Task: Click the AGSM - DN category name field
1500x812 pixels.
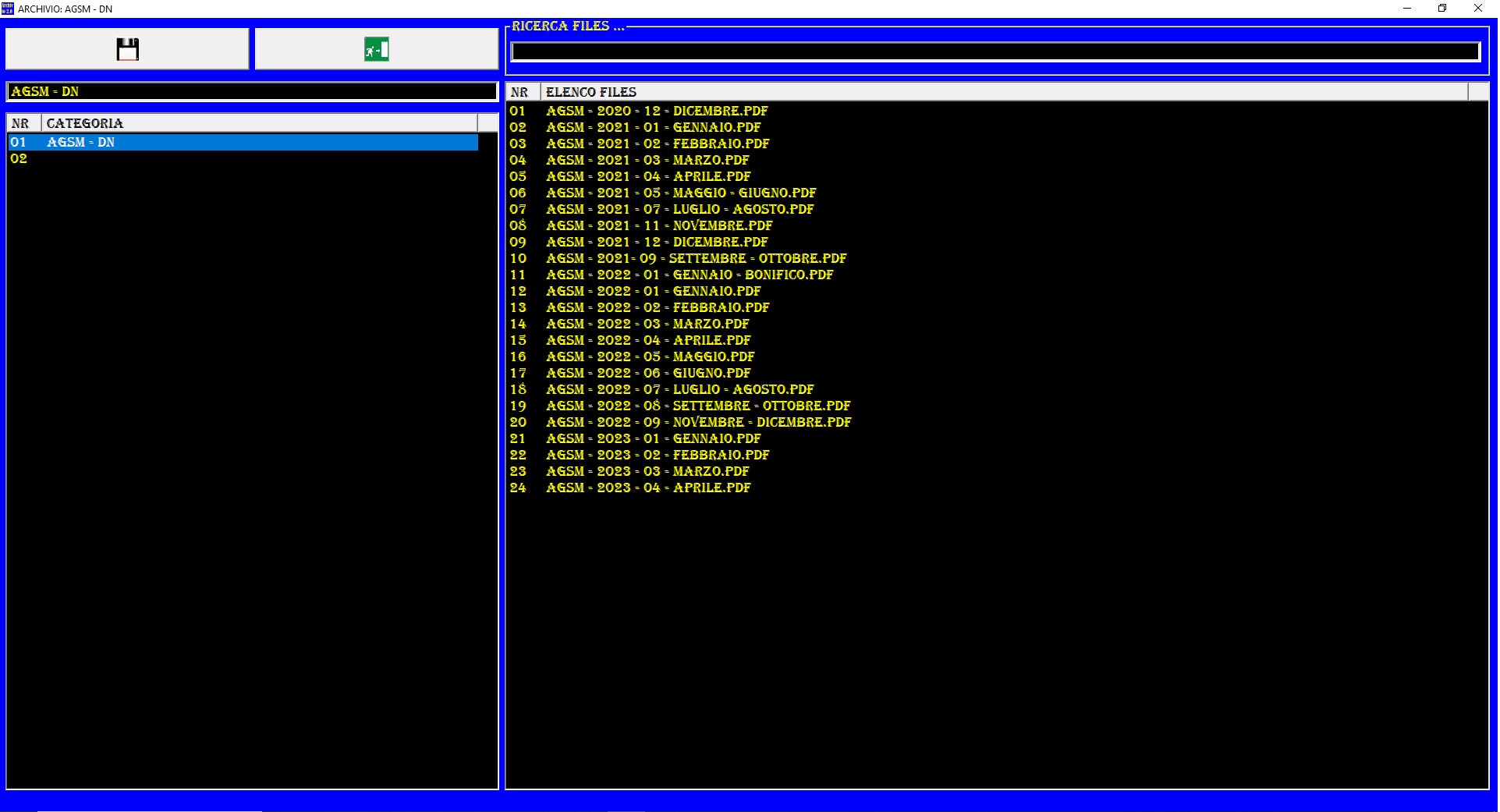Action: (x=252, y=91)
